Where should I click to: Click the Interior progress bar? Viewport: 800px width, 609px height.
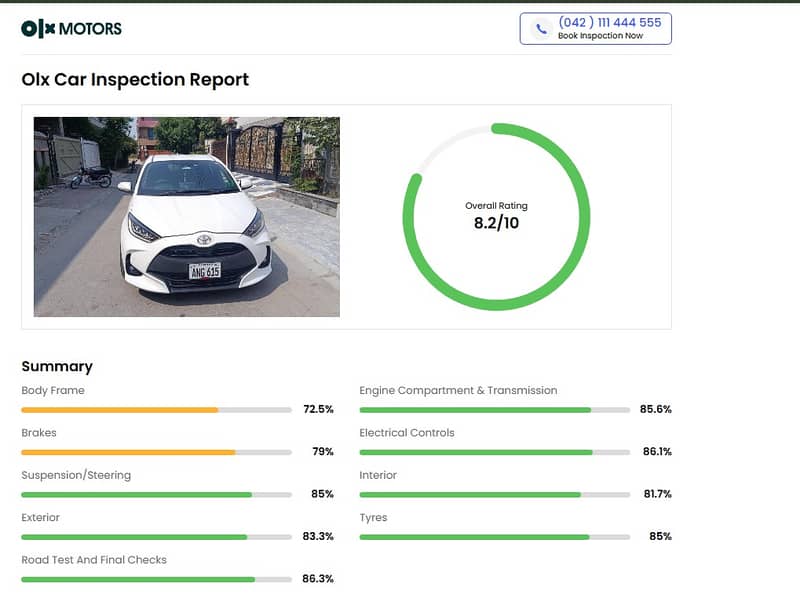495,494
